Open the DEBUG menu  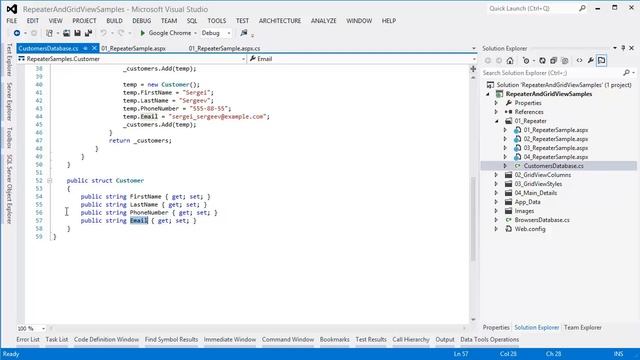point(141,20)
